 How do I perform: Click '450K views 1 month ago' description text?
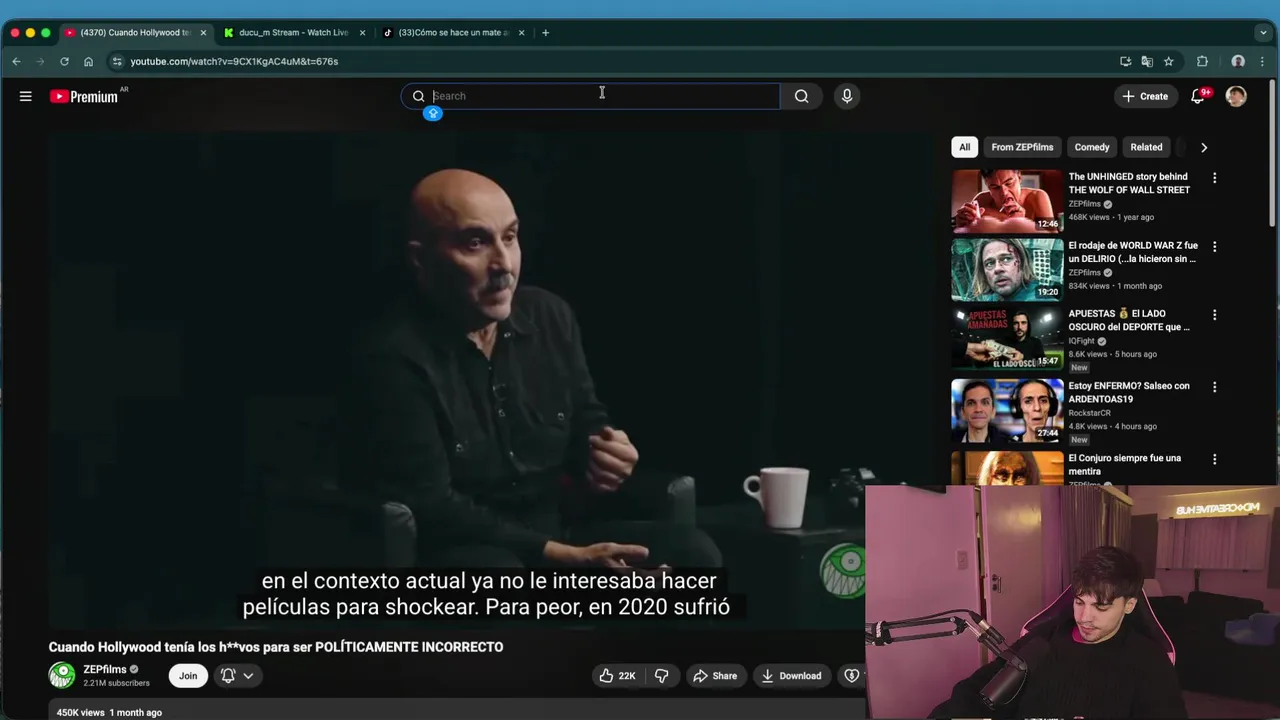[109, 712]
